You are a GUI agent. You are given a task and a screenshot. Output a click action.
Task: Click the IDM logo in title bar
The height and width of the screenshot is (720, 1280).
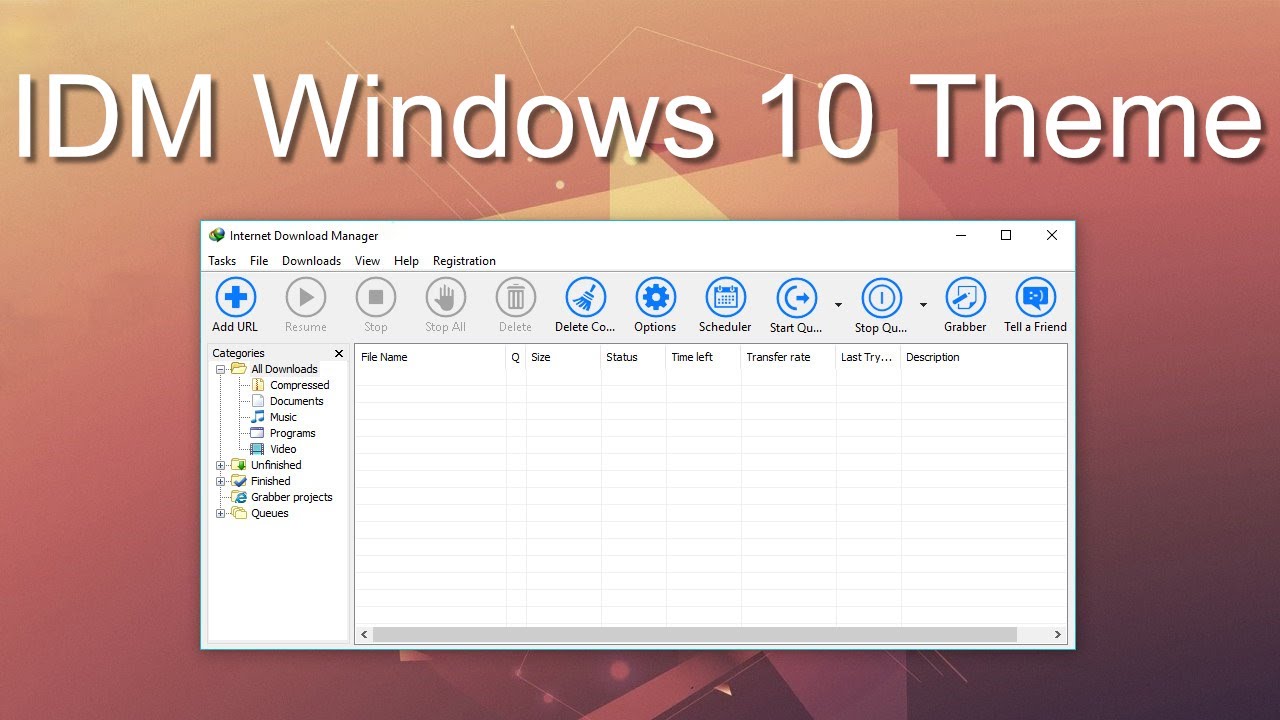point(217,235)
